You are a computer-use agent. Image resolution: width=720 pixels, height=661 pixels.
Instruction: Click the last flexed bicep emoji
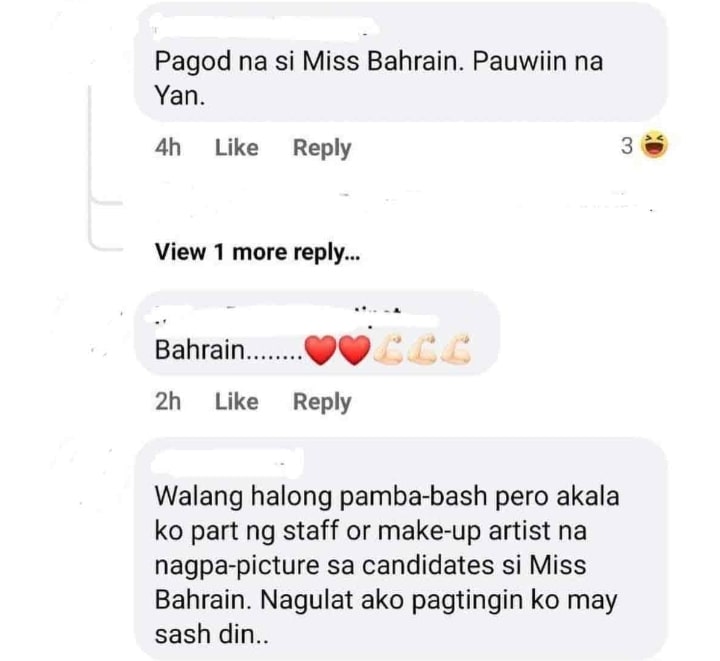[x=456, y=350]
